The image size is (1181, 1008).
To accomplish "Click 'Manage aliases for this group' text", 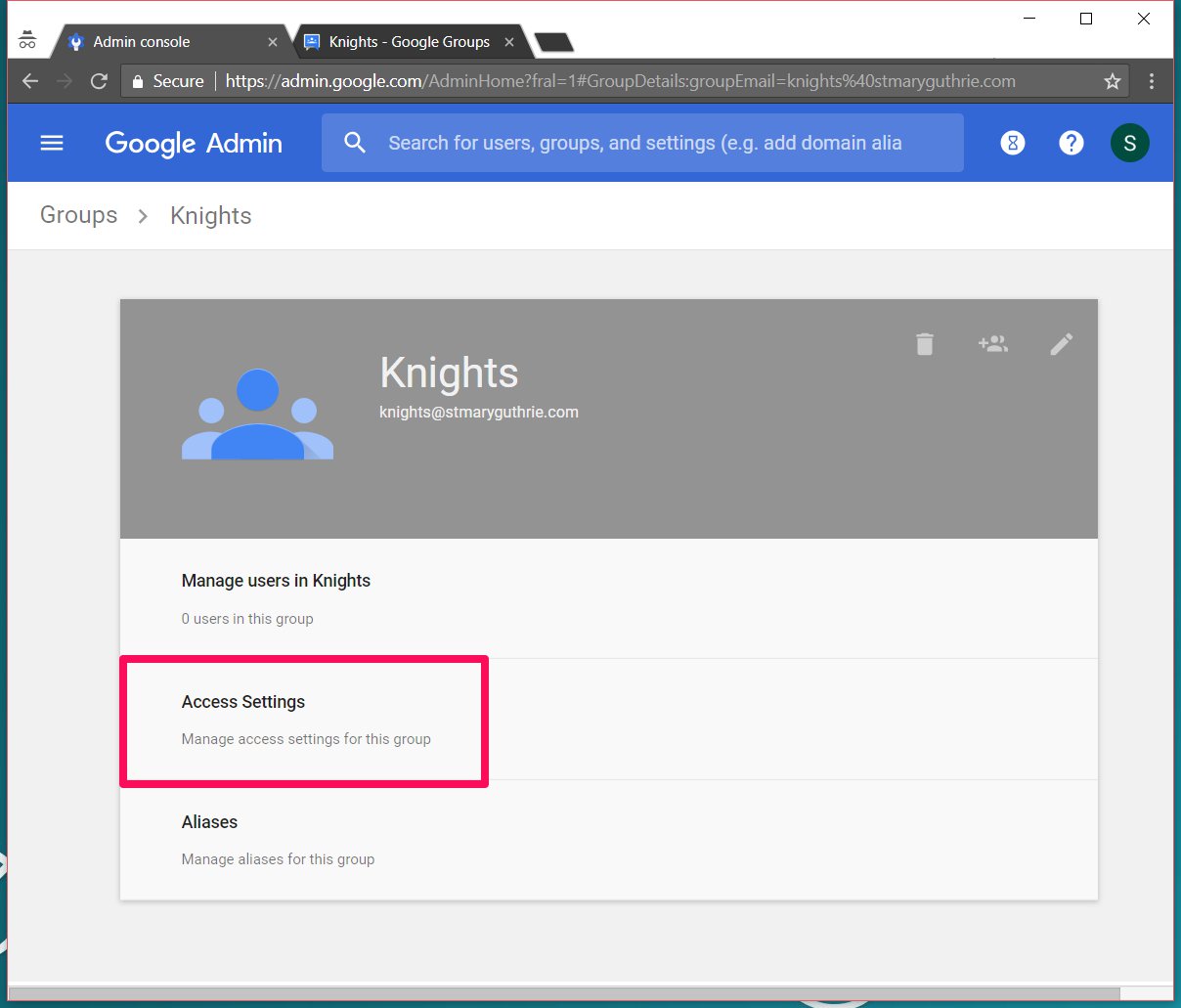I will point(278,859).
